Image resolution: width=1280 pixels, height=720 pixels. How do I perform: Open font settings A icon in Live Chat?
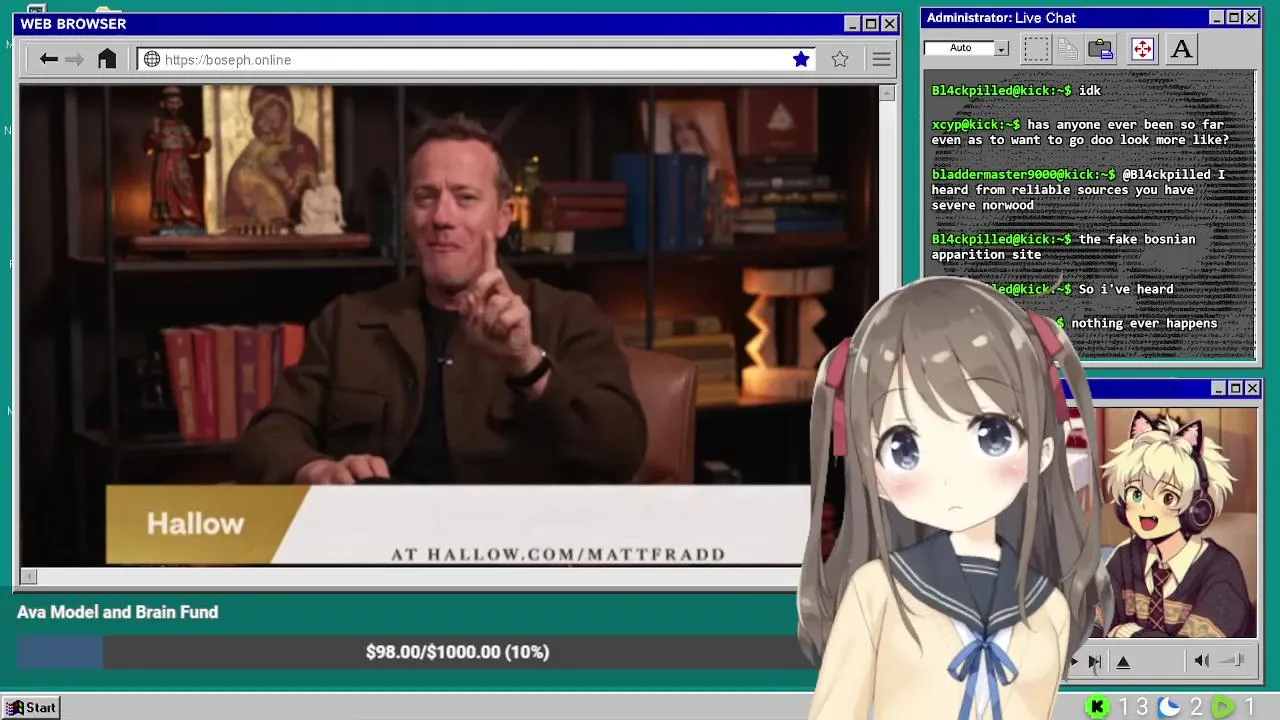pos(1181,49)
